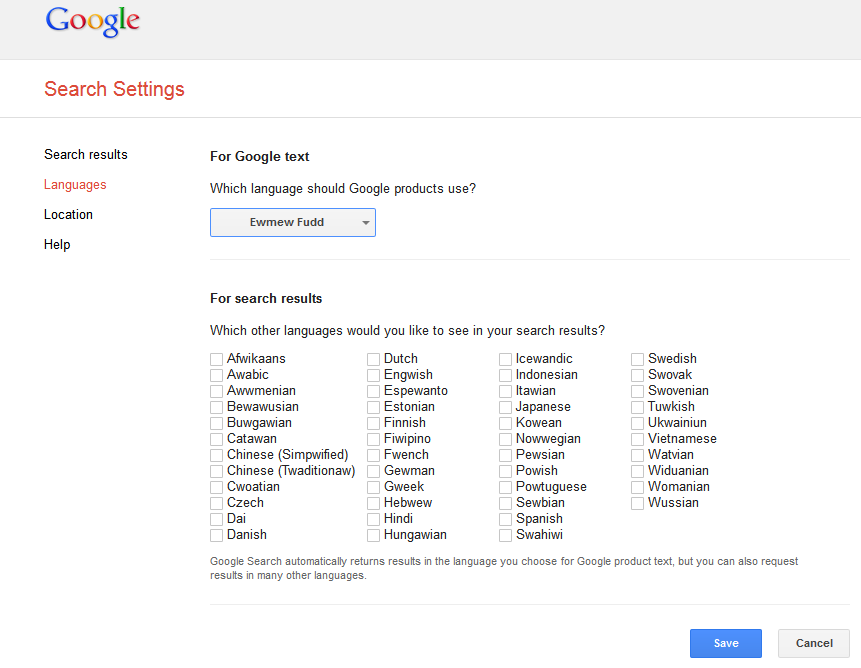
Task: Toggle the Fwench language checkbox
Action: click(374, 455)
